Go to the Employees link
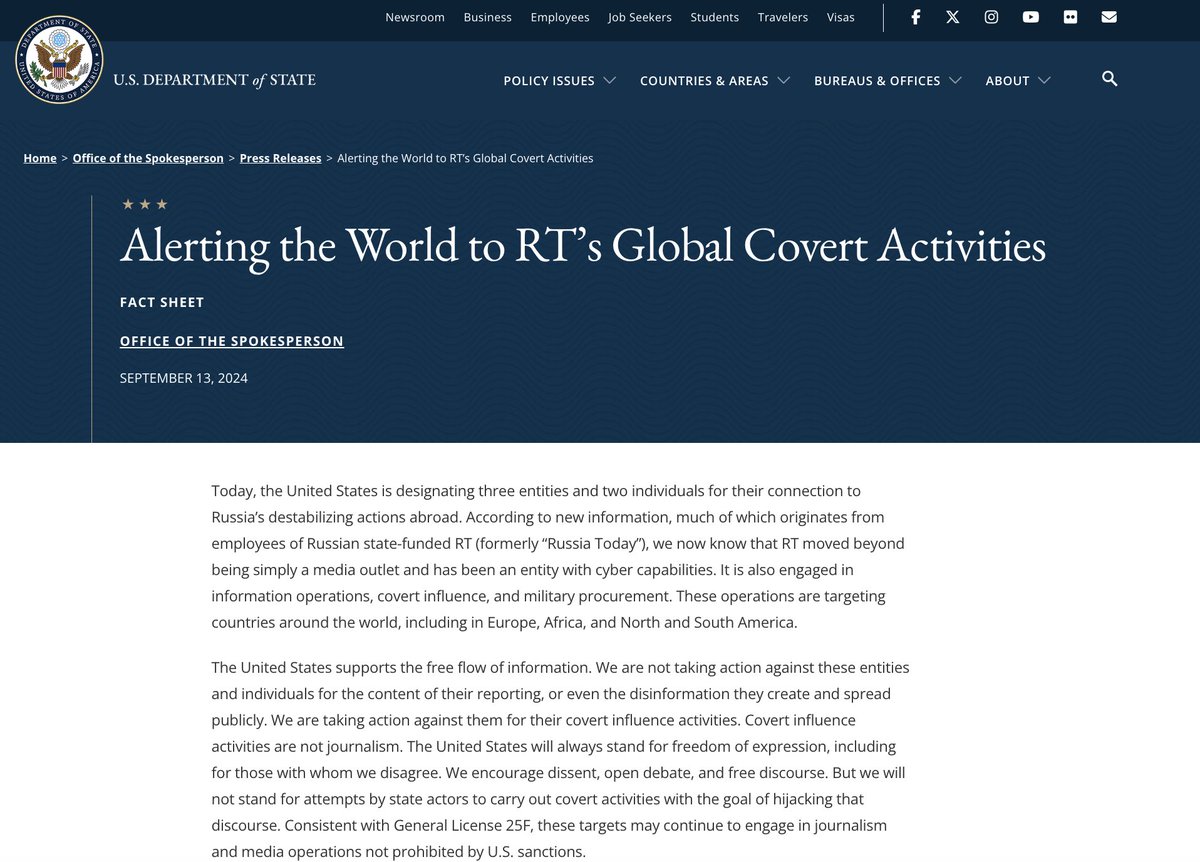1200x862 pixels. [560, 17]
